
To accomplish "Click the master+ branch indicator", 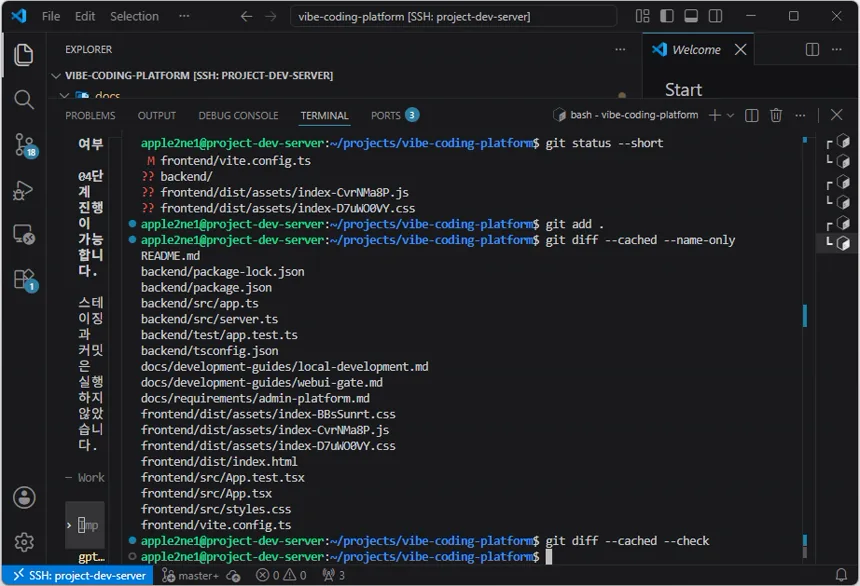I will pyautogui.click(x=190, y=576).
